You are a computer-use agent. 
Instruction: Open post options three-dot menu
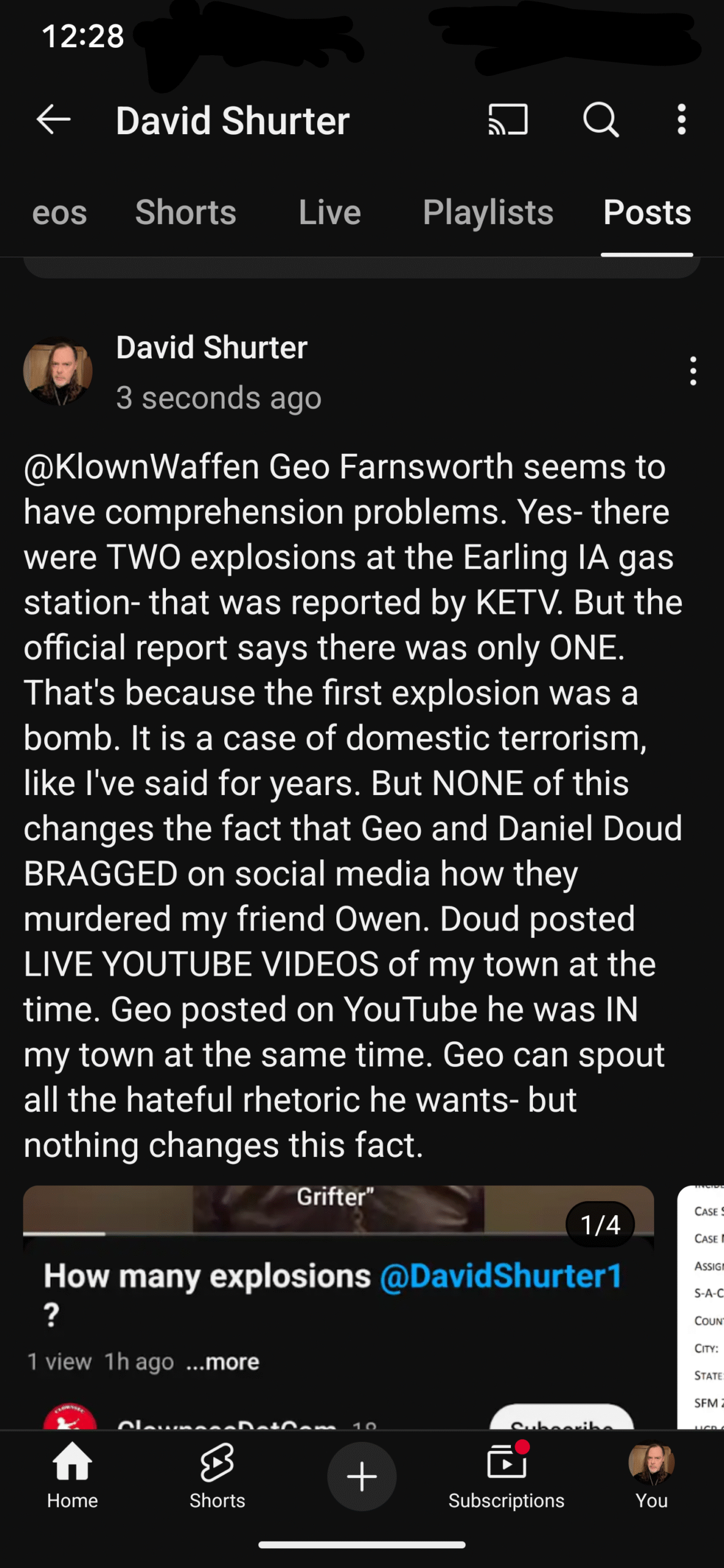693,371
